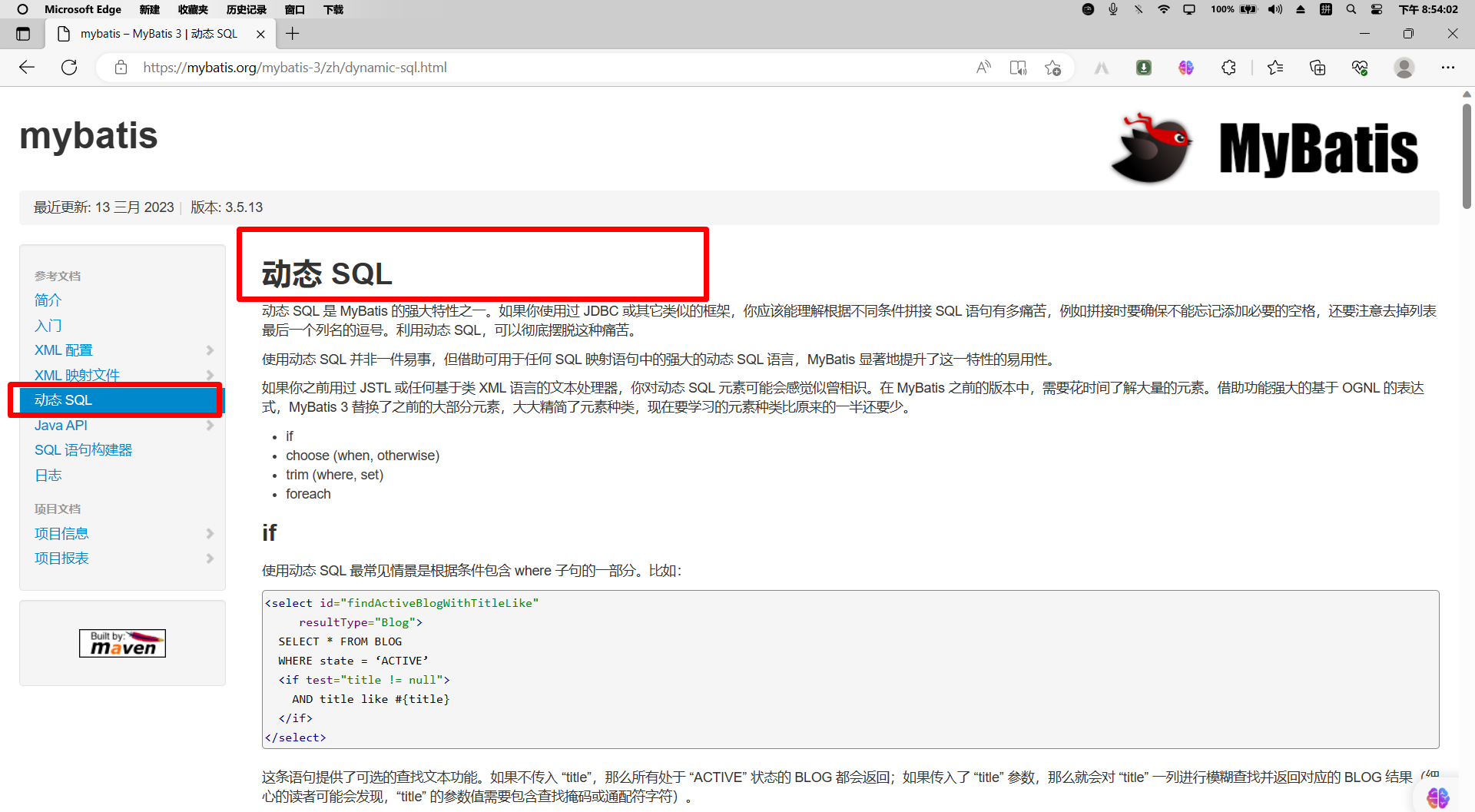Click the vertical page scrollbar thumb
Screen dimensions: 1475x812
point(1467,155)
